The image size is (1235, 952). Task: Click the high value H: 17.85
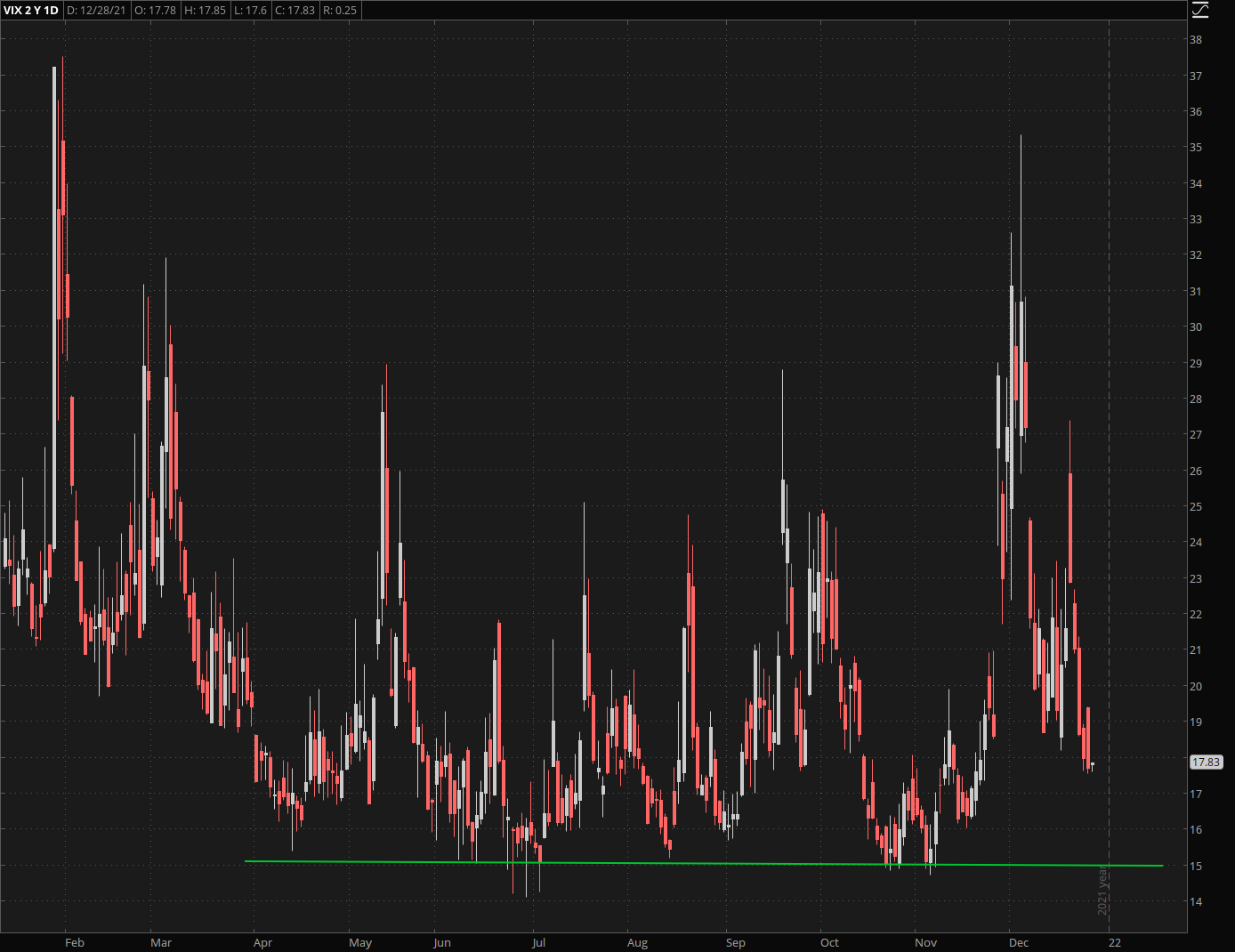click(206, 11)
